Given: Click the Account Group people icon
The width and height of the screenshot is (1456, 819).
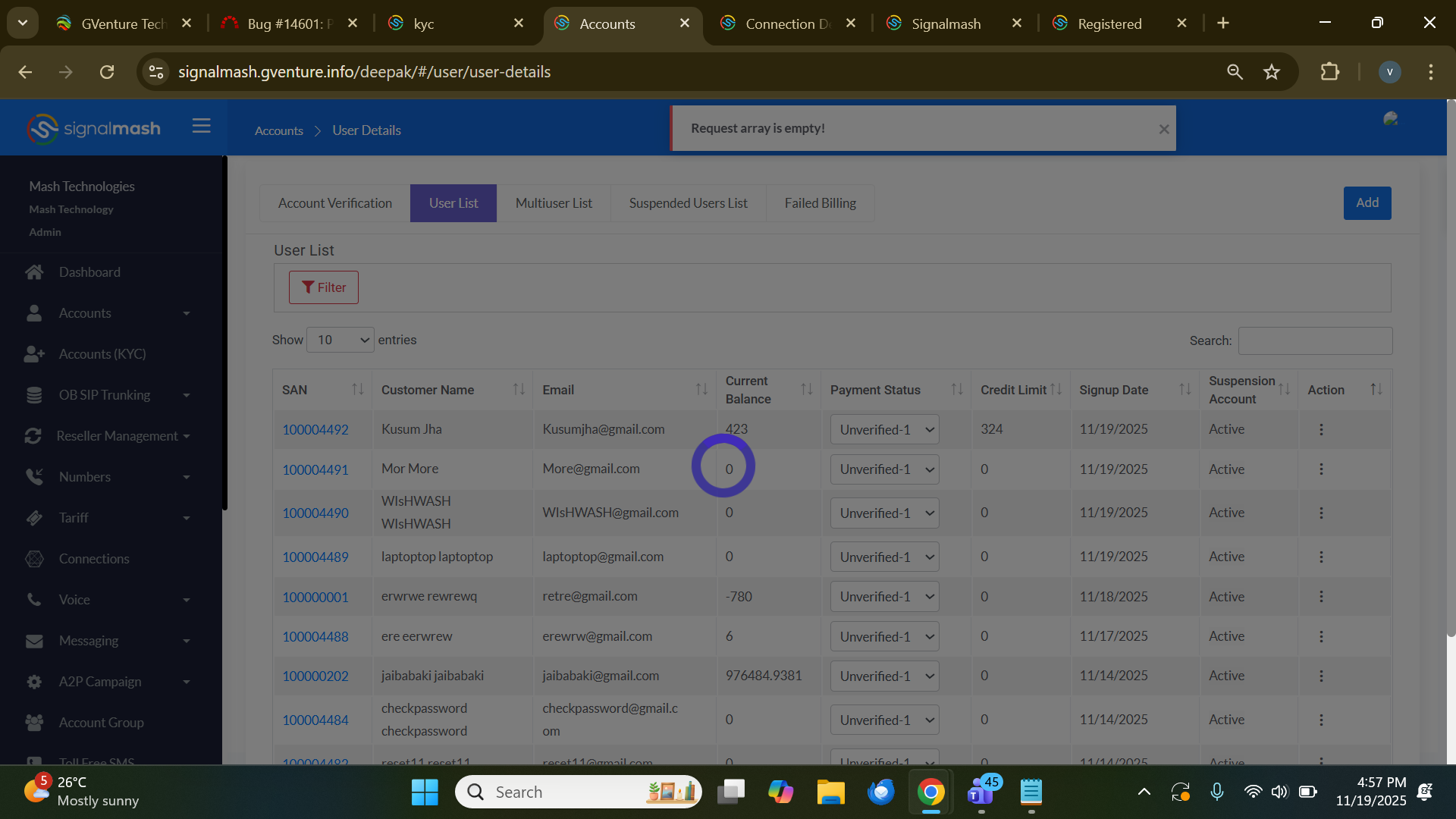Looking at the screenshot, I should tap(34, 723).
